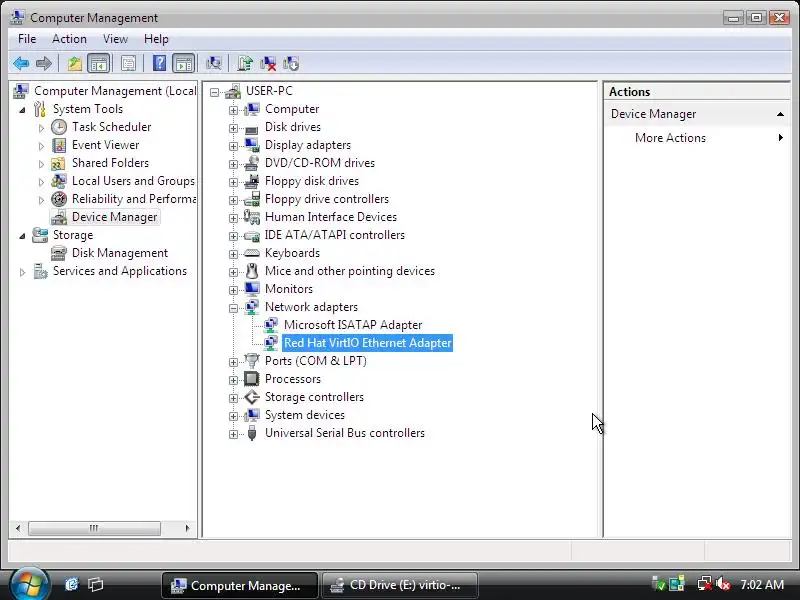Click the update driver software icon

[244, 64]
